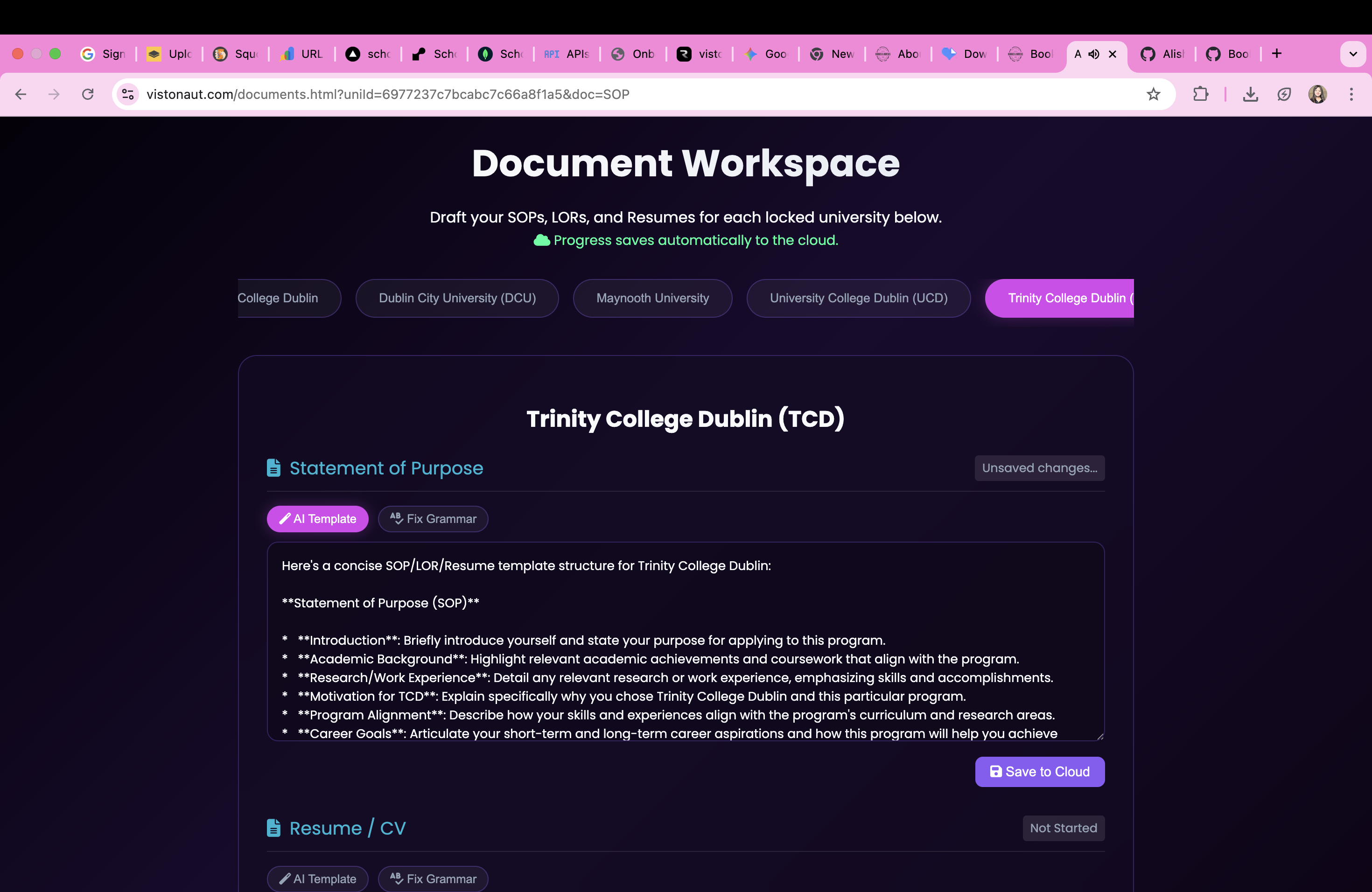Click the document icon beside Resume / CV

coord(274,828)
